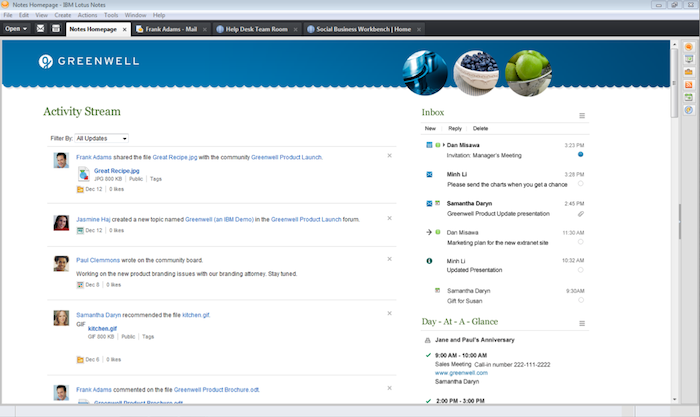Open the RSS Feeds sidebar icon

coord(689,84)
